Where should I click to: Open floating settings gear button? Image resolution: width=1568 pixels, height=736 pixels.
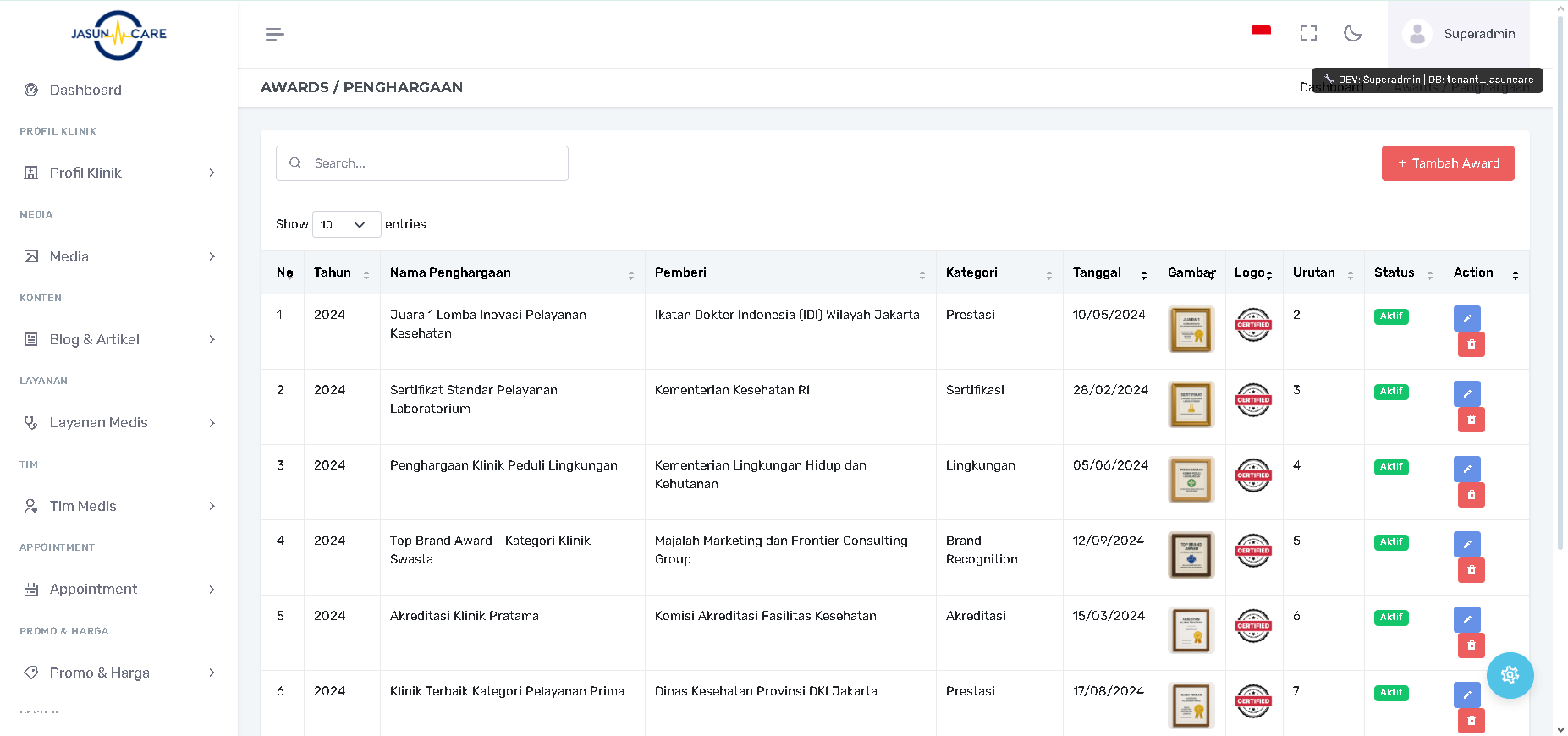click(x=1510, y=674)
